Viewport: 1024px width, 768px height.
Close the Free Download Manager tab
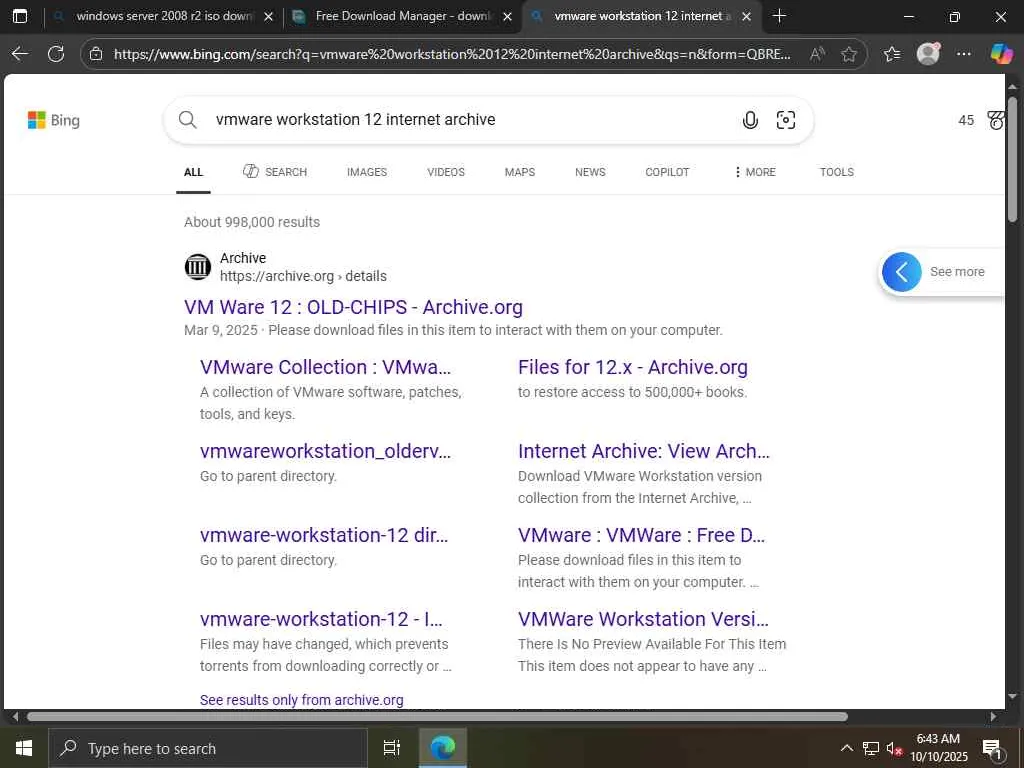point(507,17)
